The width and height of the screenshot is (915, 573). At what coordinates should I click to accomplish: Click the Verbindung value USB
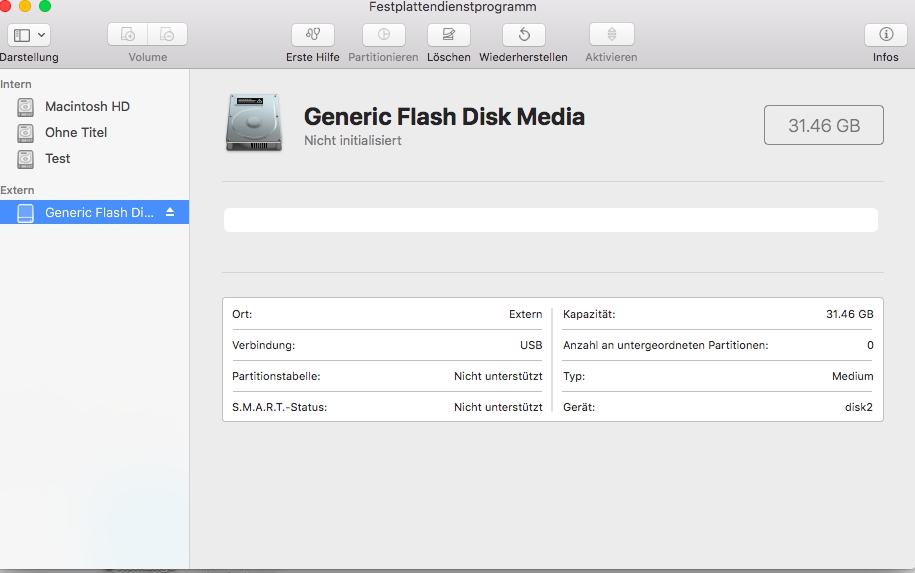pyautogui.click(x=531, y=345)
